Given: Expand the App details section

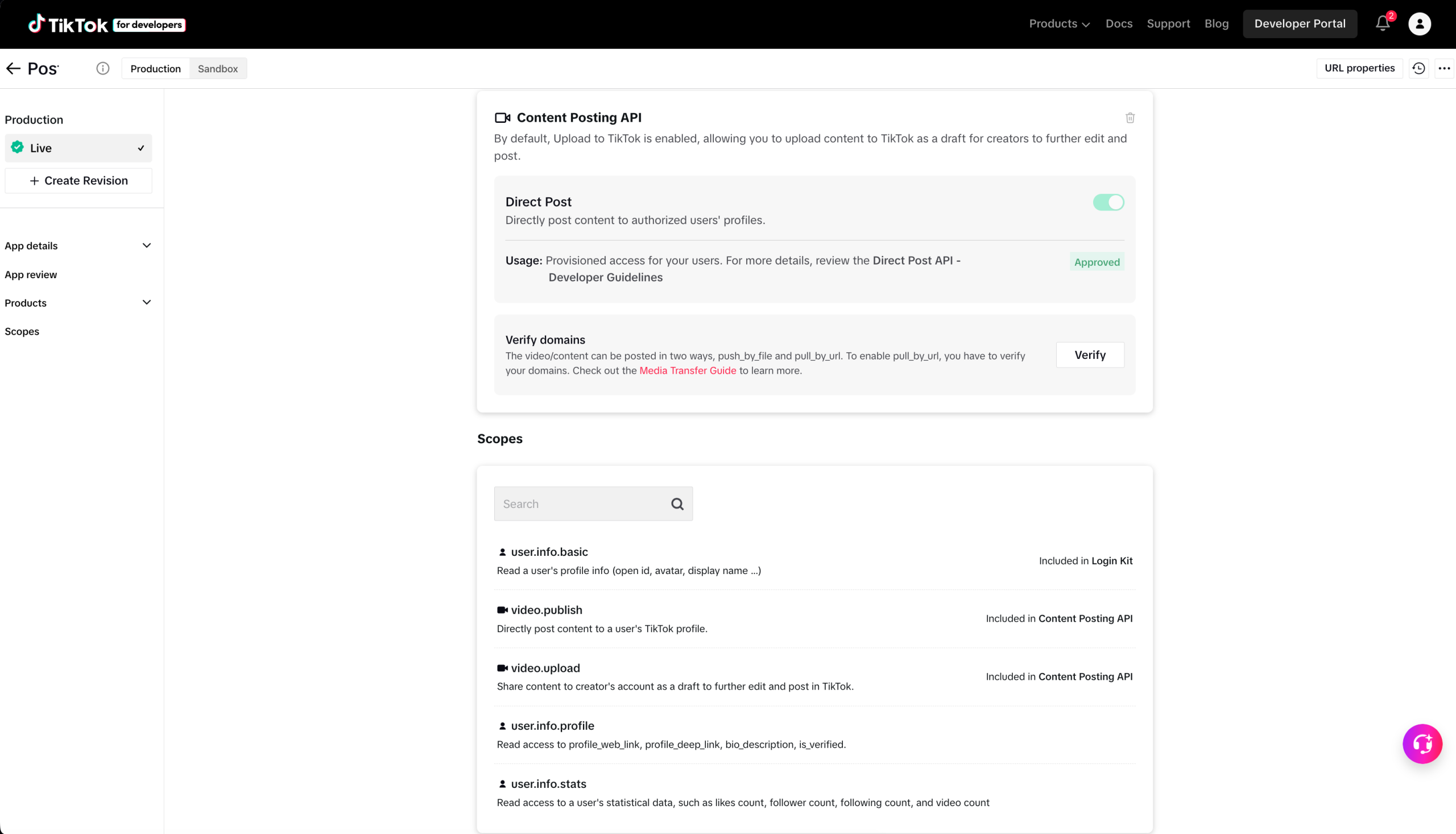Looking at the screenshot, I should (78, 246).
